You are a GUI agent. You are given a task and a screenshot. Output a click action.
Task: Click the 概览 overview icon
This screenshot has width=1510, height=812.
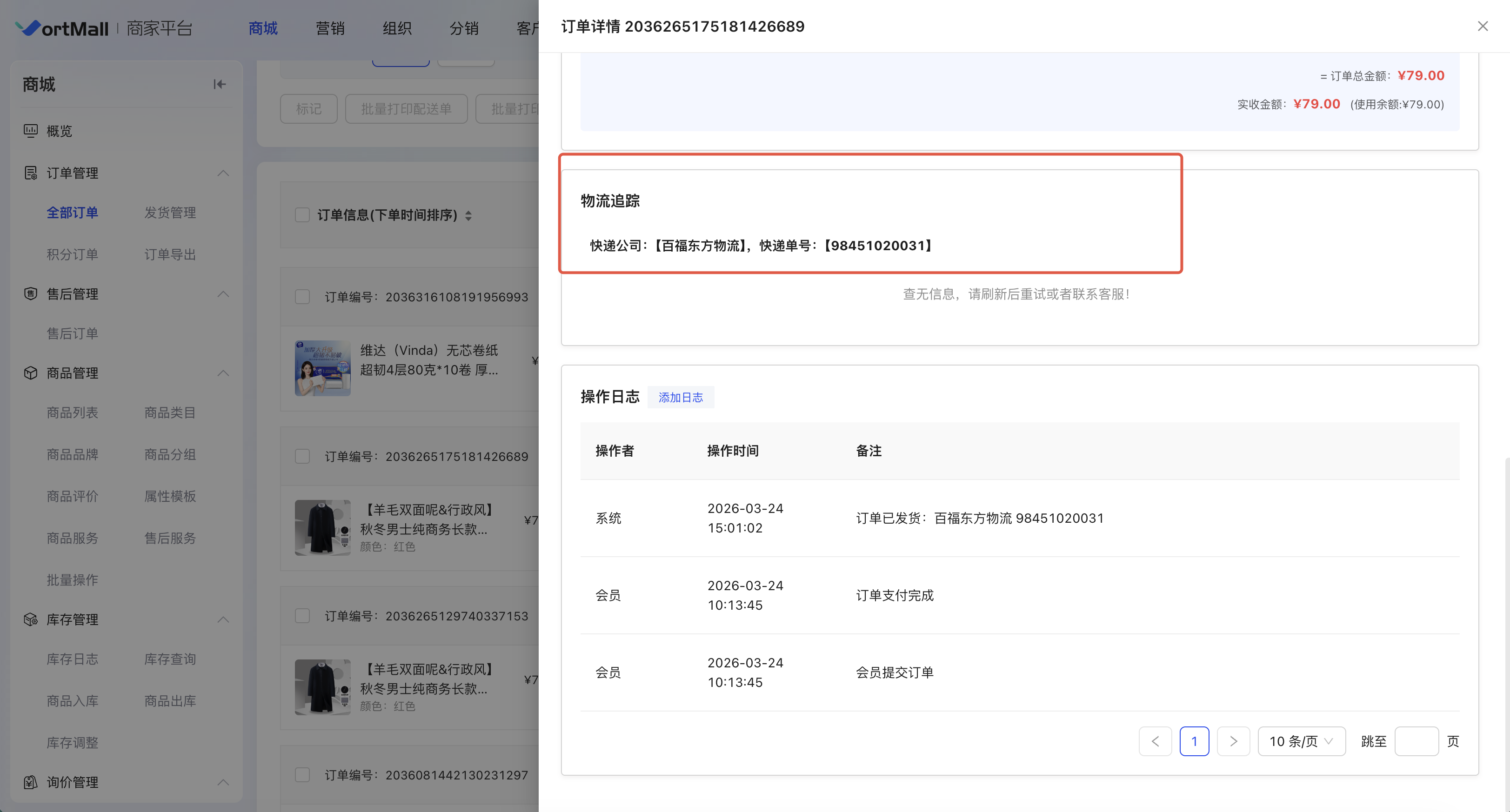tap(31, 131)
